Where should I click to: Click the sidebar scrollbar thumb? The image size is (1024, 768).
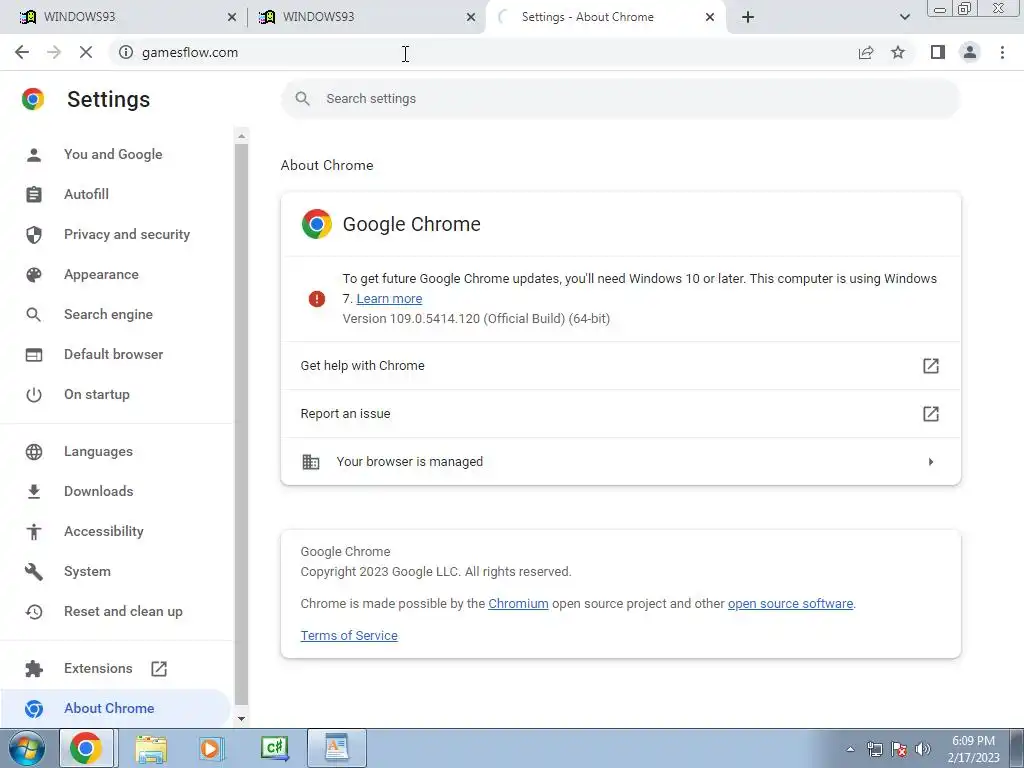(x=241, y=424)
